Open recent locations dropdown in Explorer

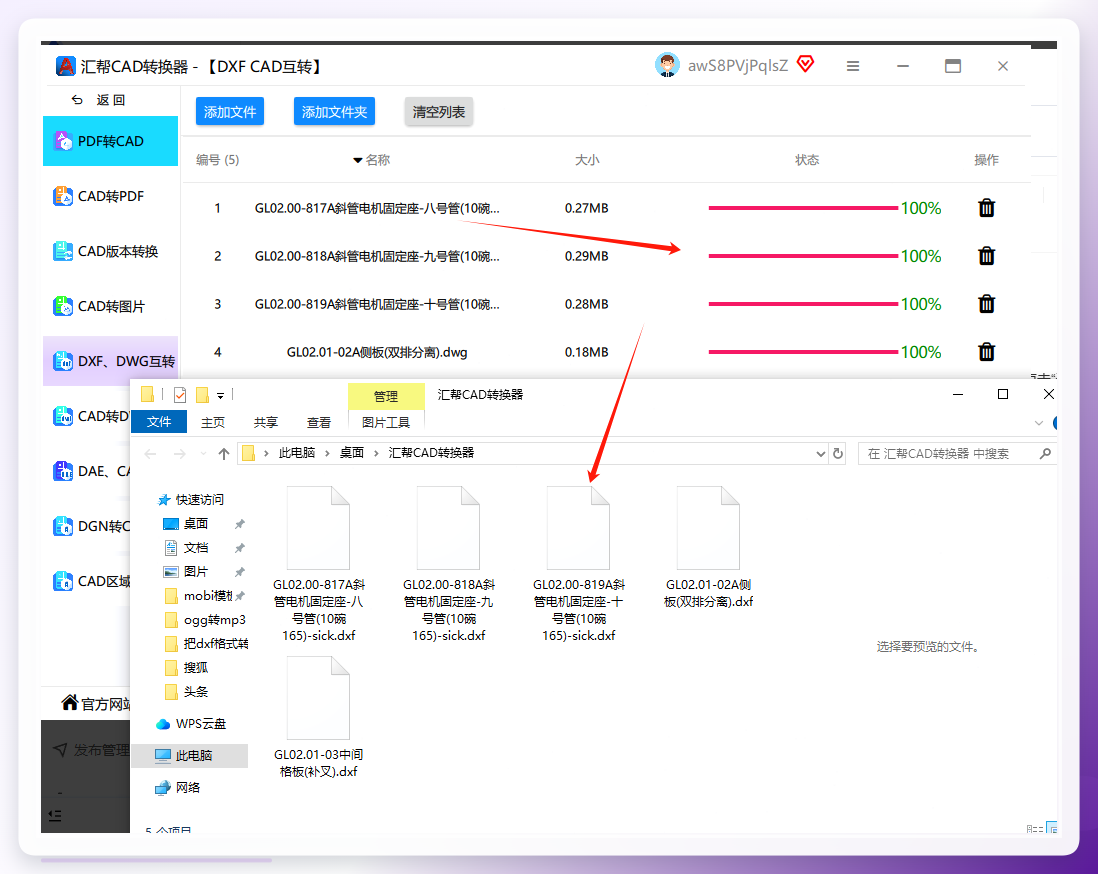(203, 454)
